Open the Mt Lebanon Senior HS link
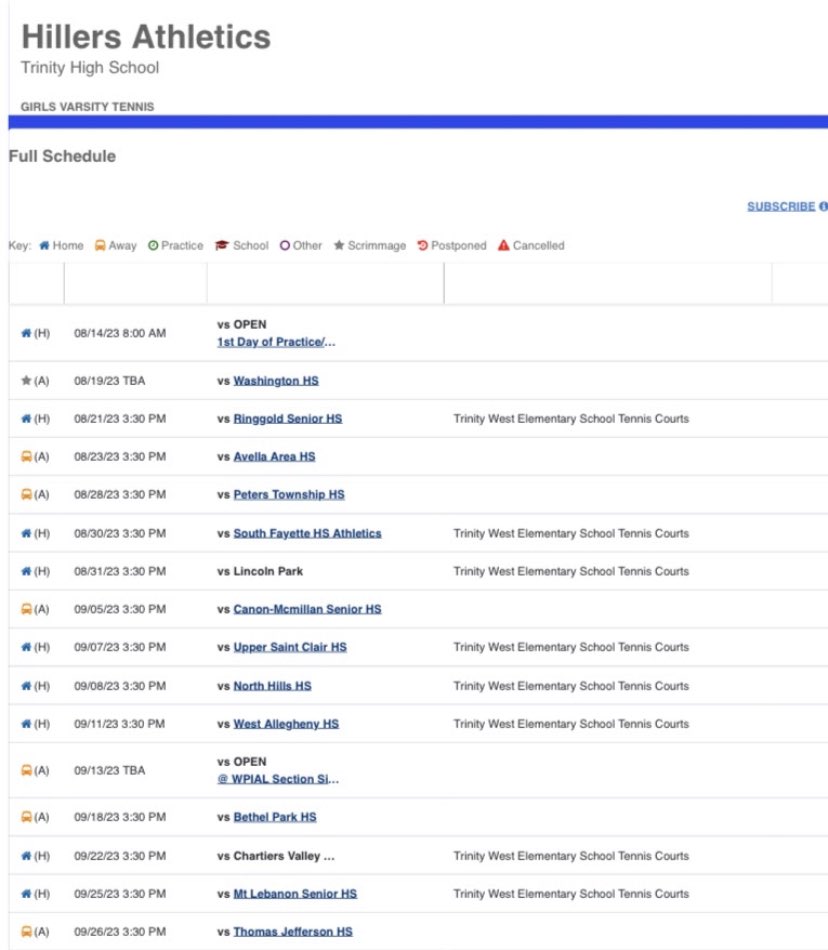This screenshot has height=950, width=828. (x=296, y=894)
